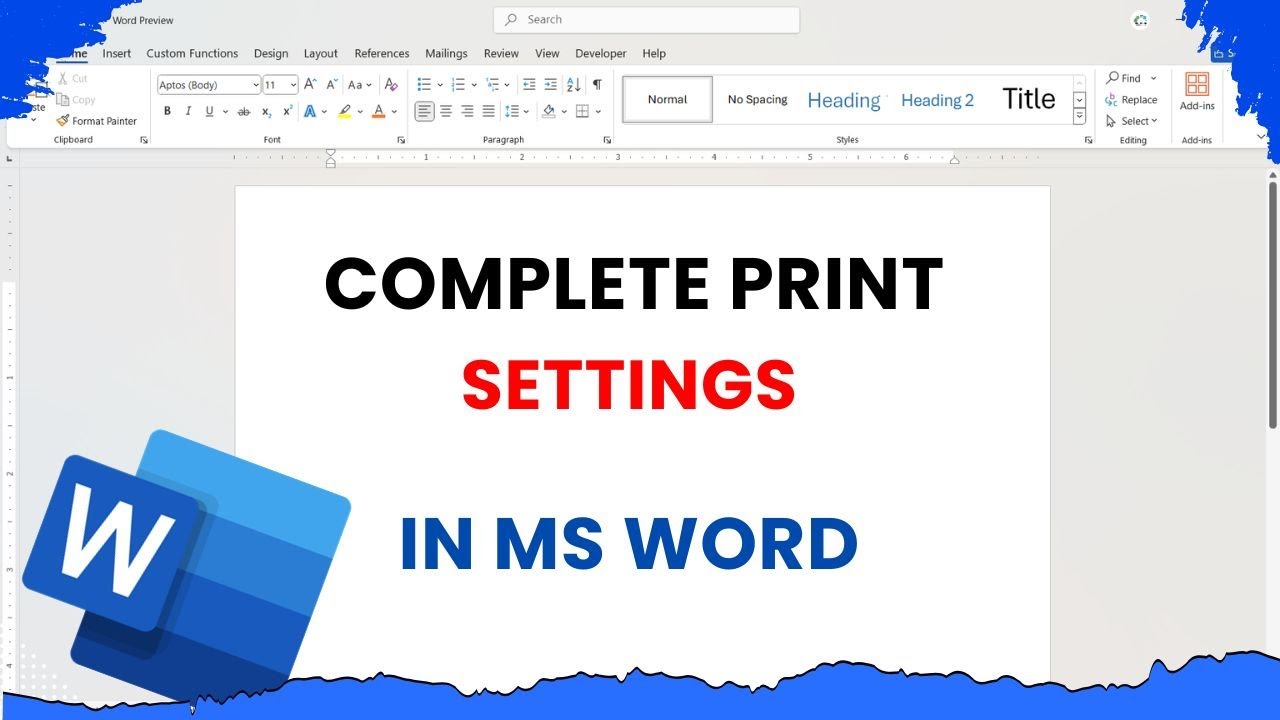This screenshot has height=720, width=1280.
Task: Increase paragraph indent
Action: 551,85
